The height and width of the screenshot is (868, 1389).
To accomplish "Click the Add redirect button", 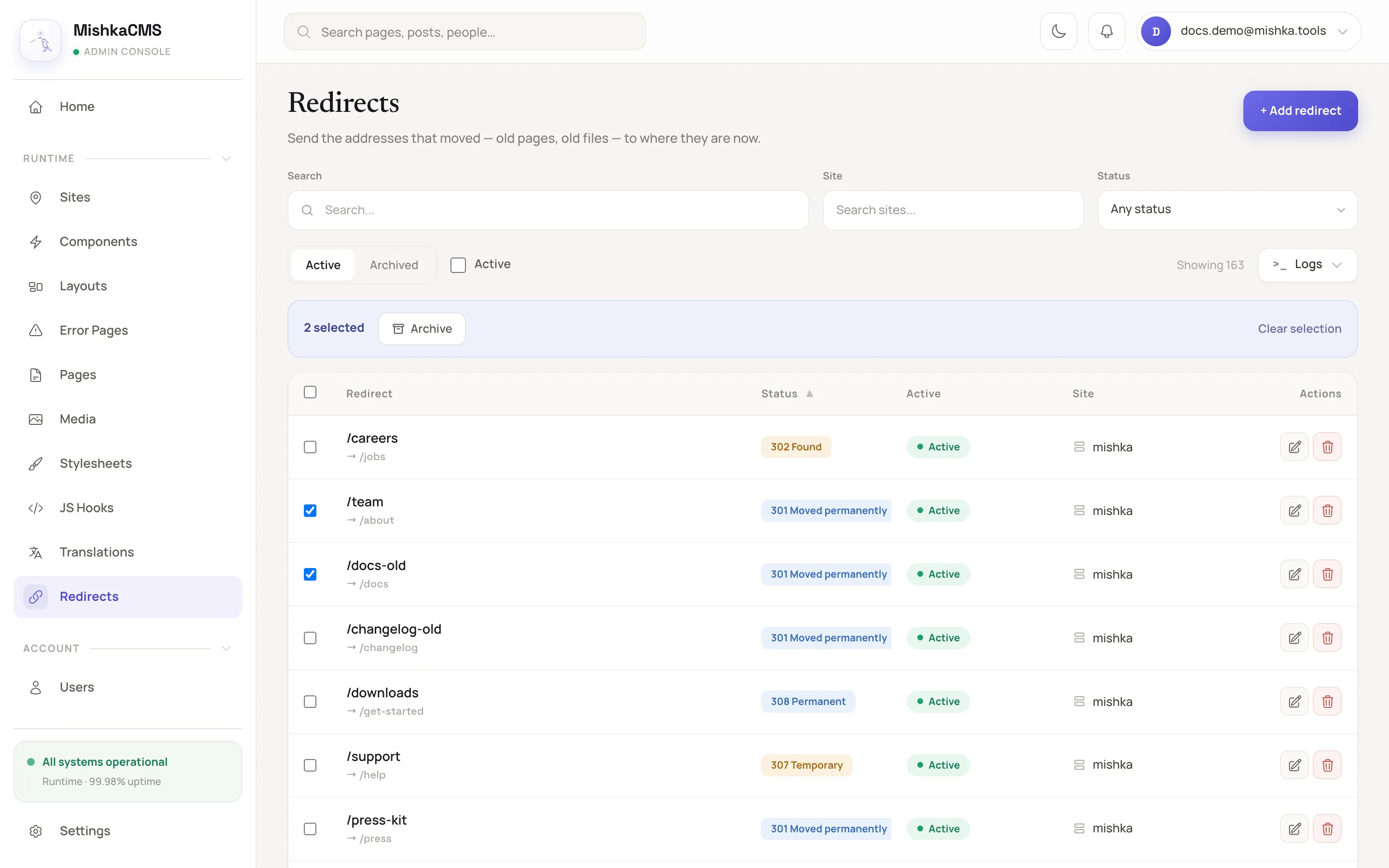I will (x=1300, y=111).
